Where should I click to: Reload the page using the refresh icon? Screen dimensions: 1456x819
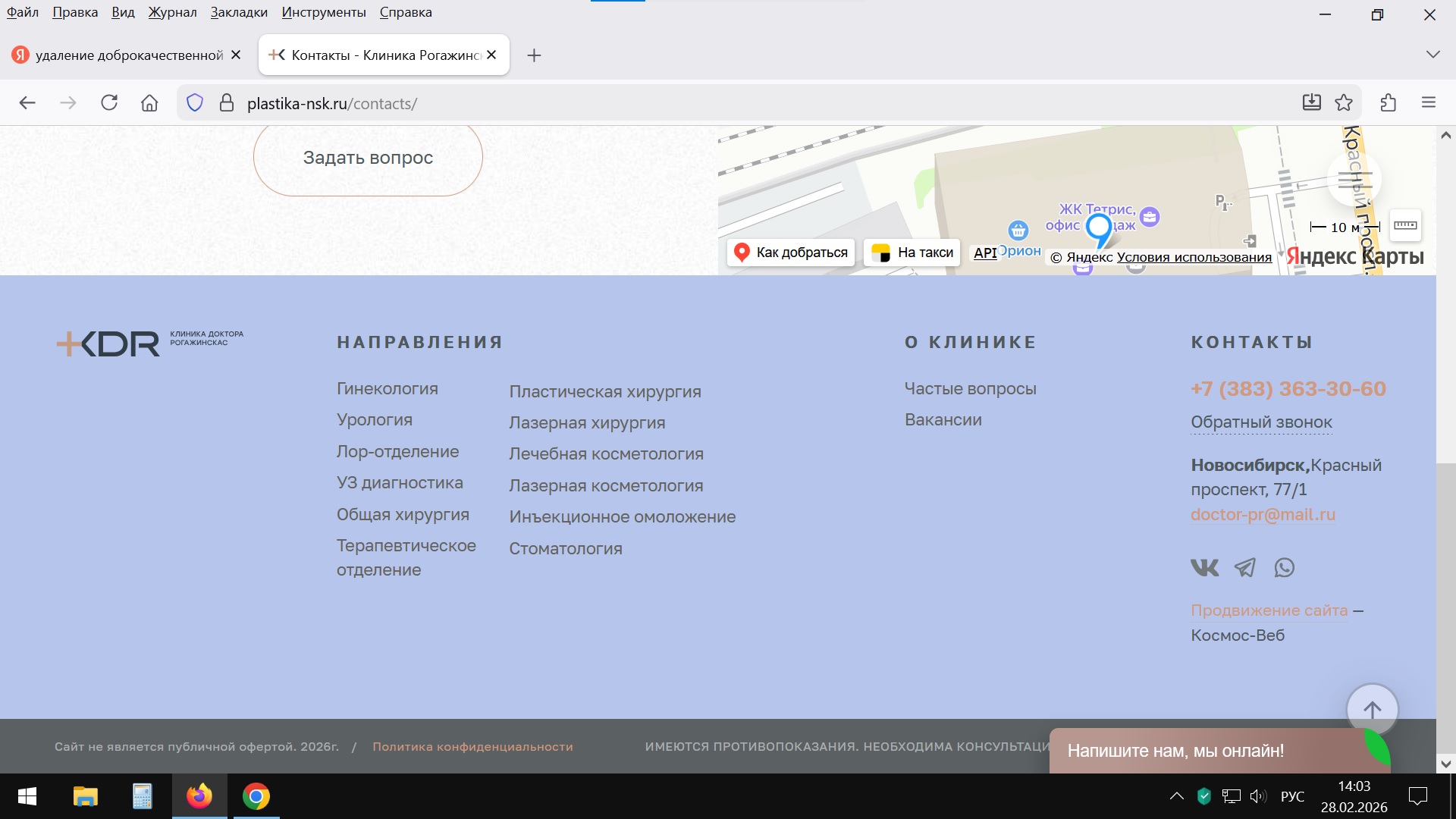(x=109, y=103)
